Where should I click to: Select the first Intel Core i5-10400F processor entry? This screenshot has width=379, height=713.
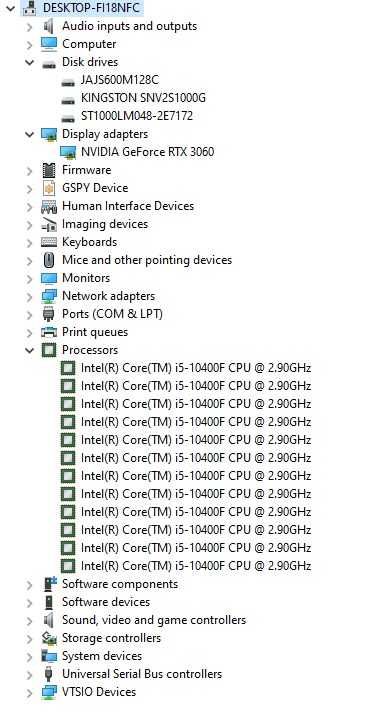196,368
